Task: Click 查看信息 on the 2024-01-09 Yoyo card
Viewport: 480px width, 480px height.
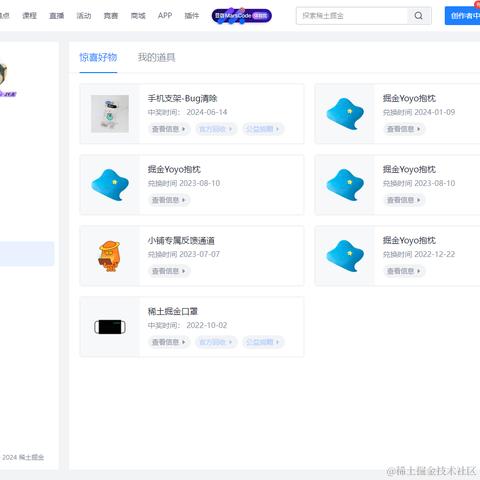Action: click(x=404, y=129)
